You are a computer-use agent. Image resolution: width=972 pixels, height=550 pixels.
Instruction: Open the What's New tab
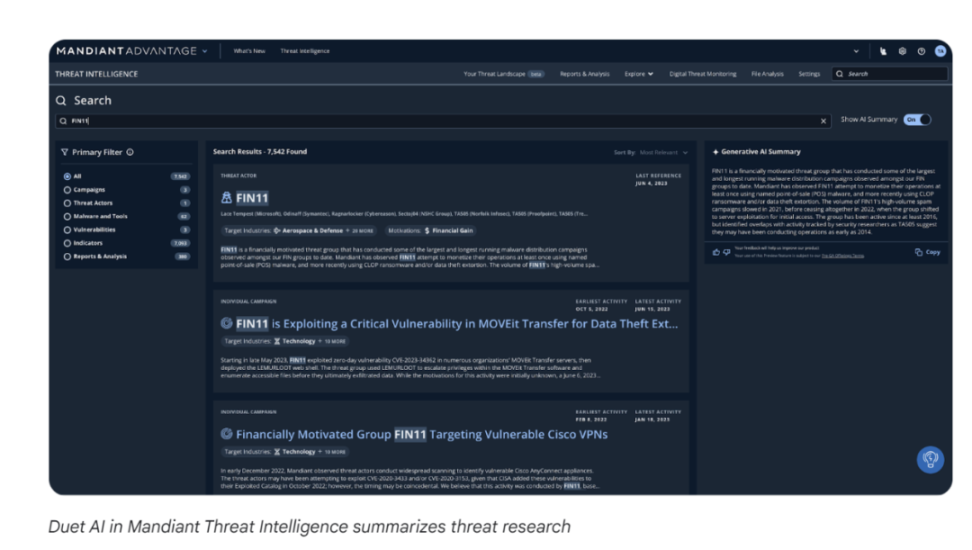[x=249, y=51]
